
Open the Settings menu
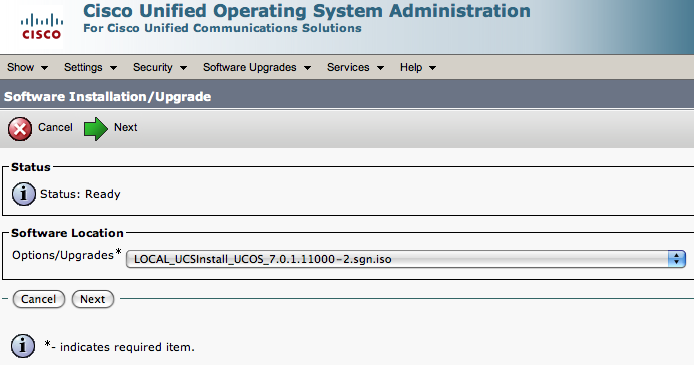click(90, 67)
